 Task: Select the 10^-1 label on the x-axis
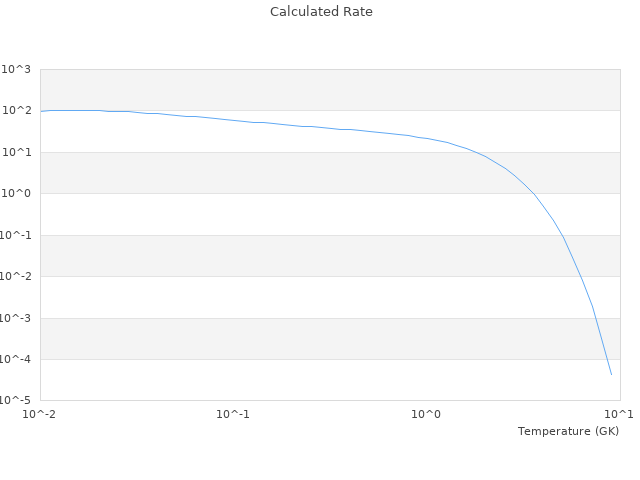(233, 414)
